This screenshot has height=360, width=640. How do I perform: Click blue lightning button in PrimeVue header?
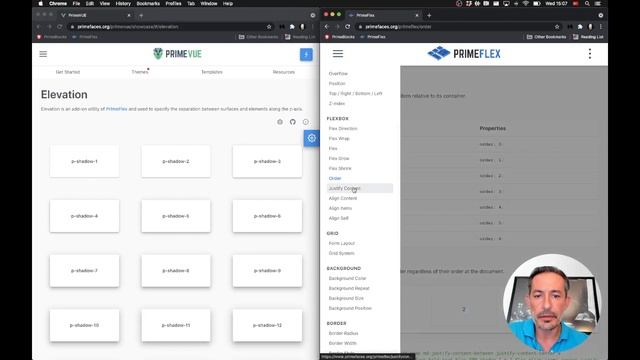pyautogui.click(x=306, y=54)
